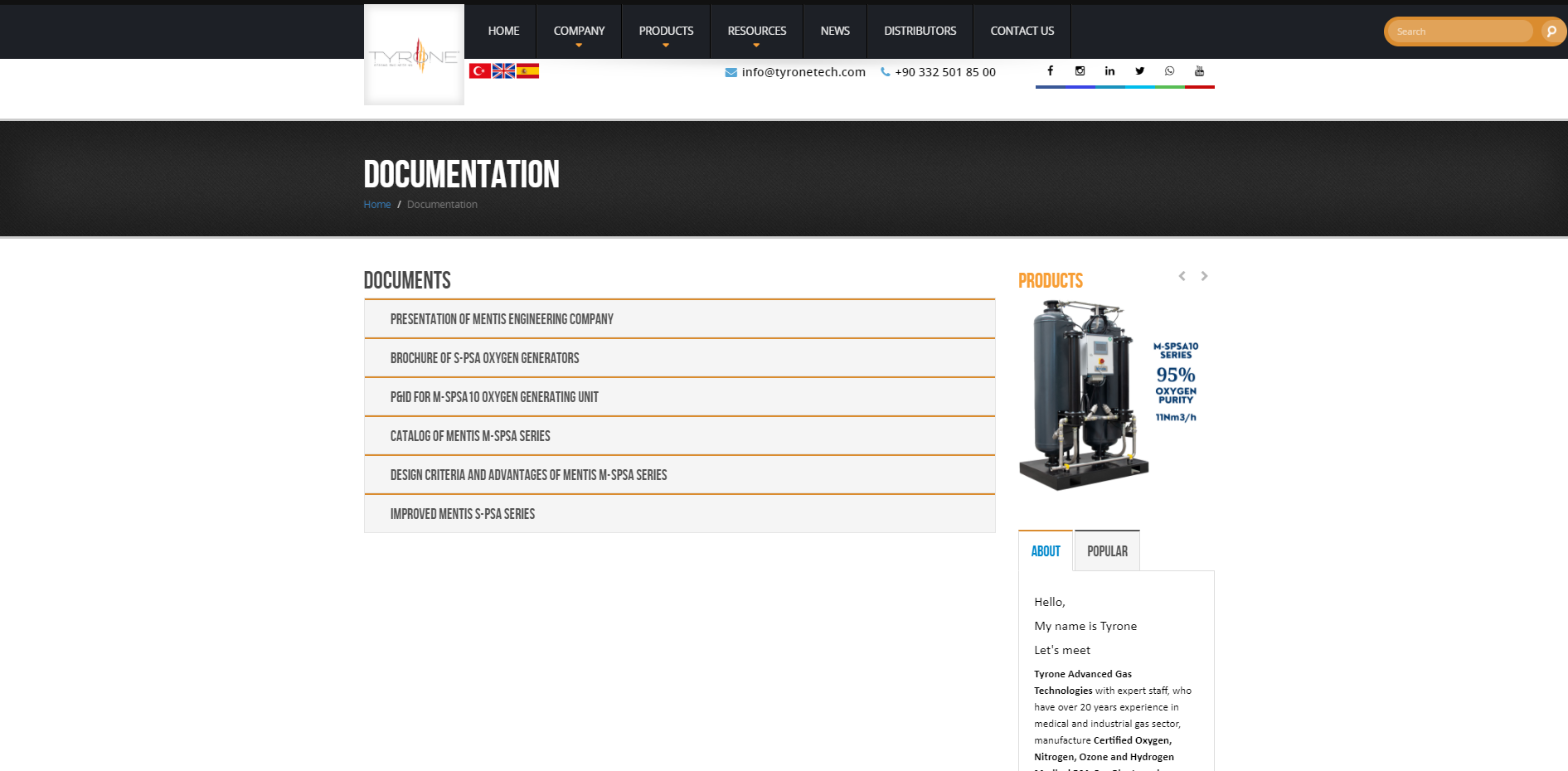Show previous product in carousel
Viewport: 1568px width, 771px height.
[1182, 276]
